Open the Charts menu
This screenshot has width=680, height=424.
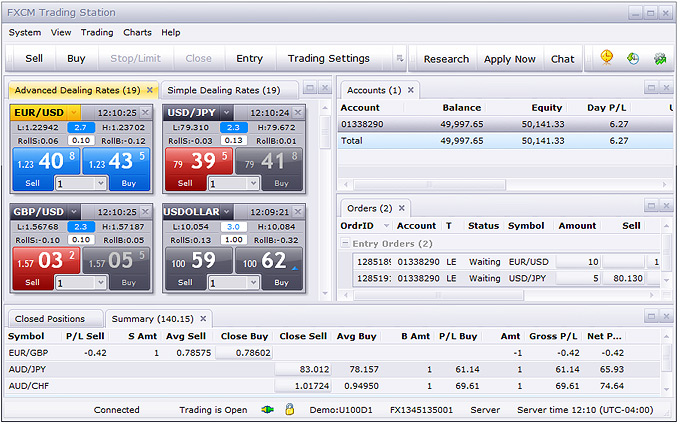click(x=137, y=33)
